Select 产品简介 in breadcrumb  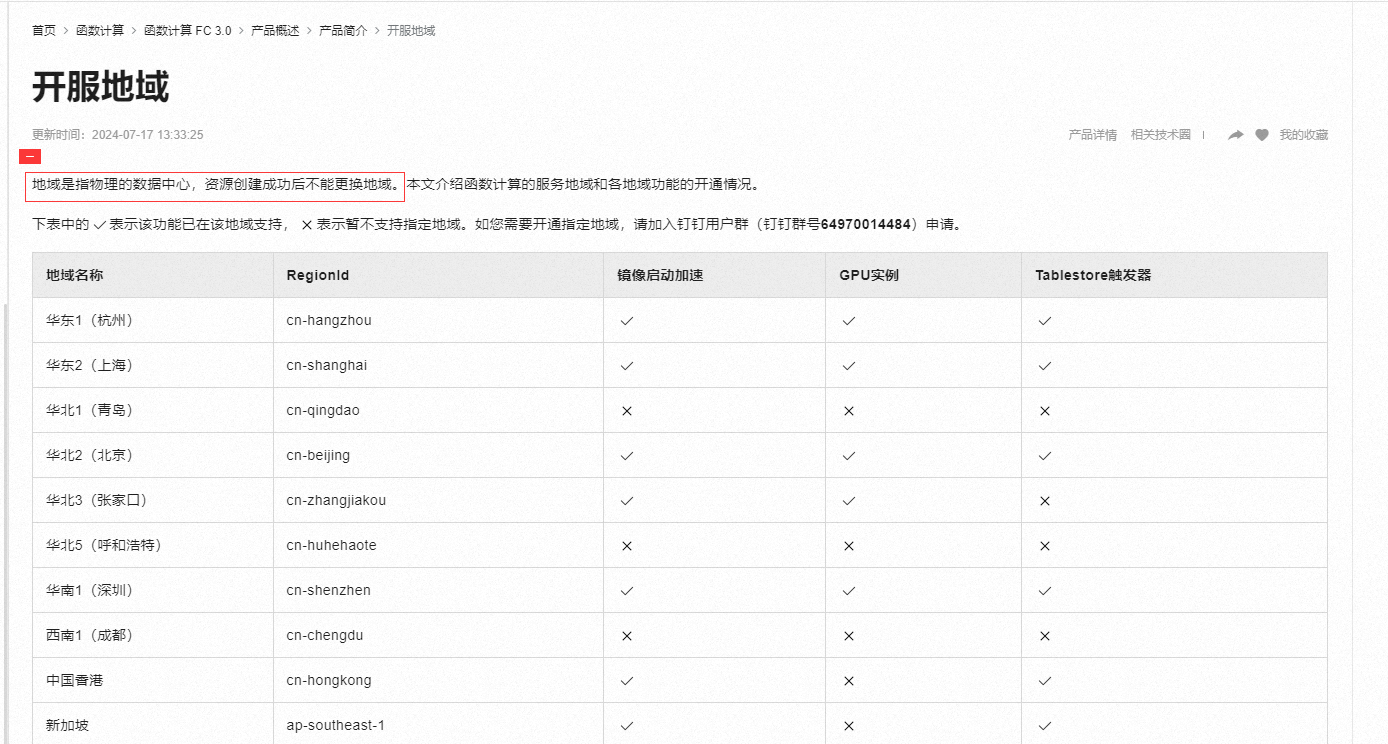coord(343,31)
